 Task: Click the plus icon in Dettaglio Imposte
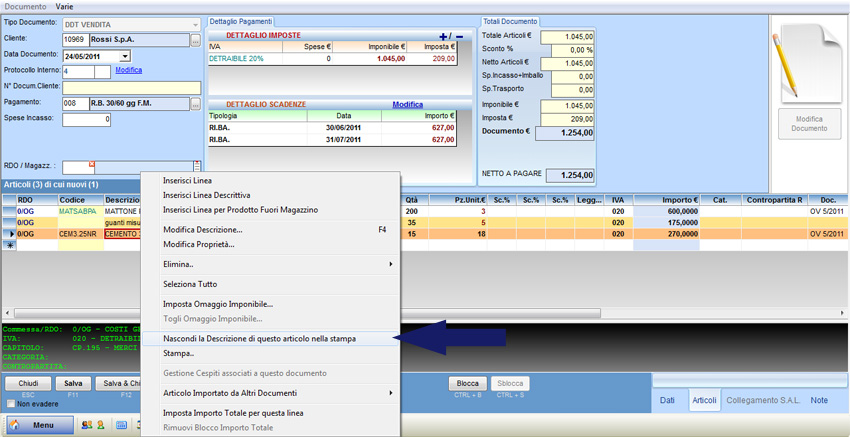445,36
